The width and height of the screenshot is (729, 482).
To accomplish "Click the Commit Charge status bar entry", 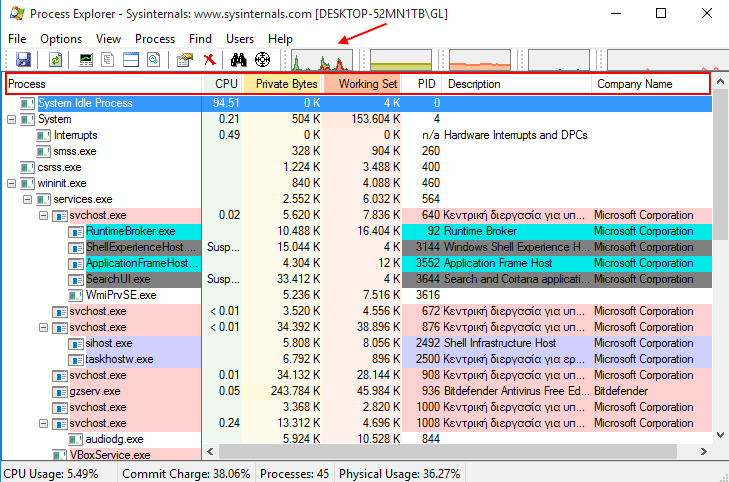I will [x=186, y=474].
